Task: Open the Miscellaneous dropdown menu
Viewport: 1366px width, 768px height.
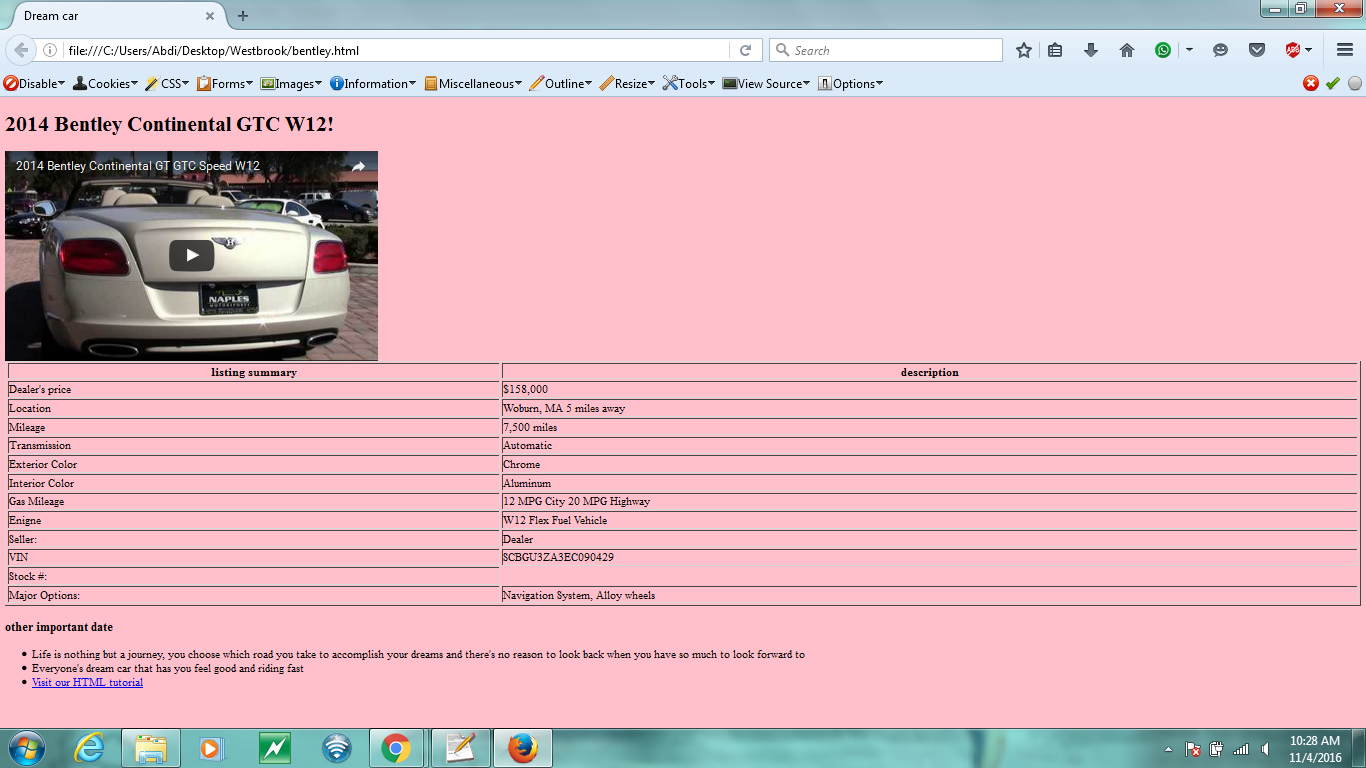Action: [473, 84]
